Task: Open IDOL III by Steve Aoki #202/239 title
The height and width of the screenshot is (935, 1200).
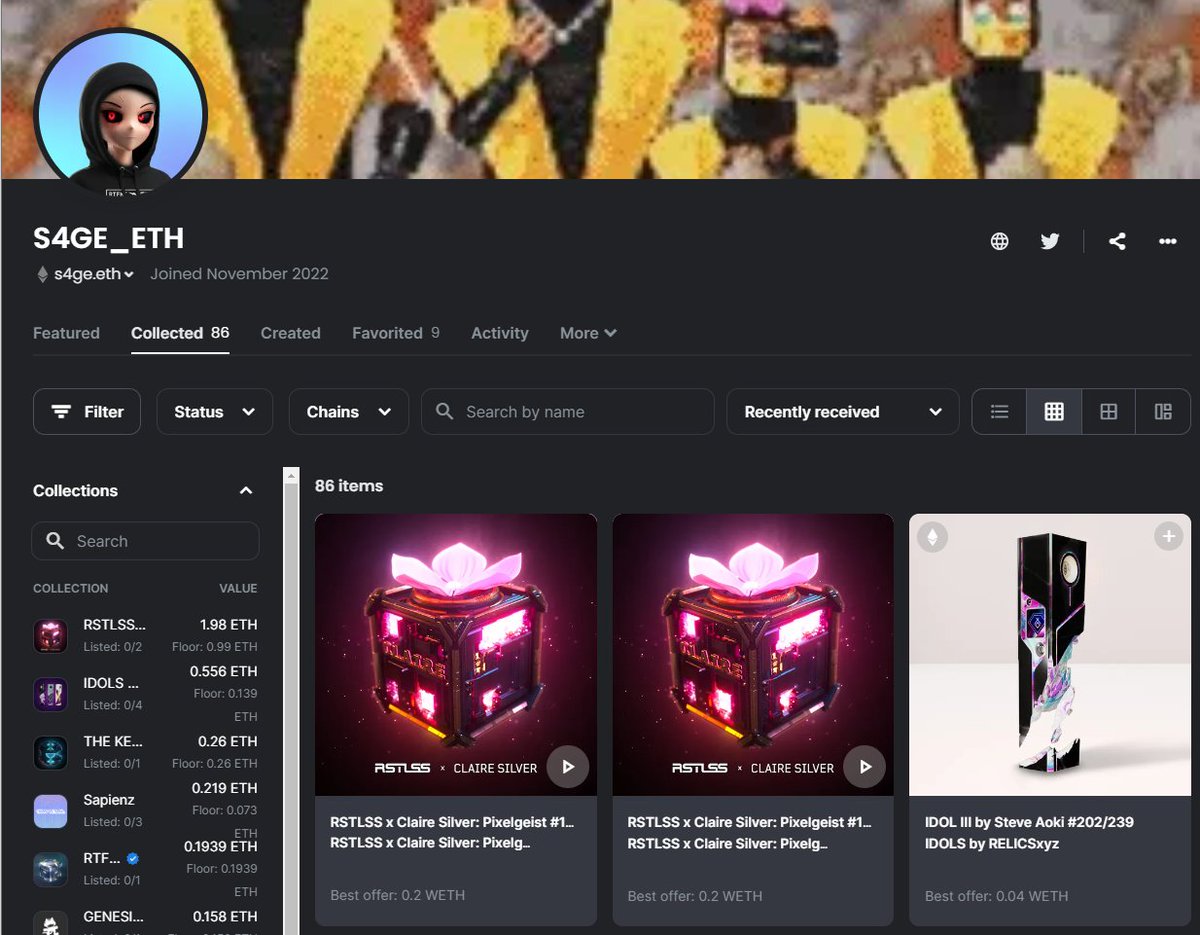Action: [1029, 822]
